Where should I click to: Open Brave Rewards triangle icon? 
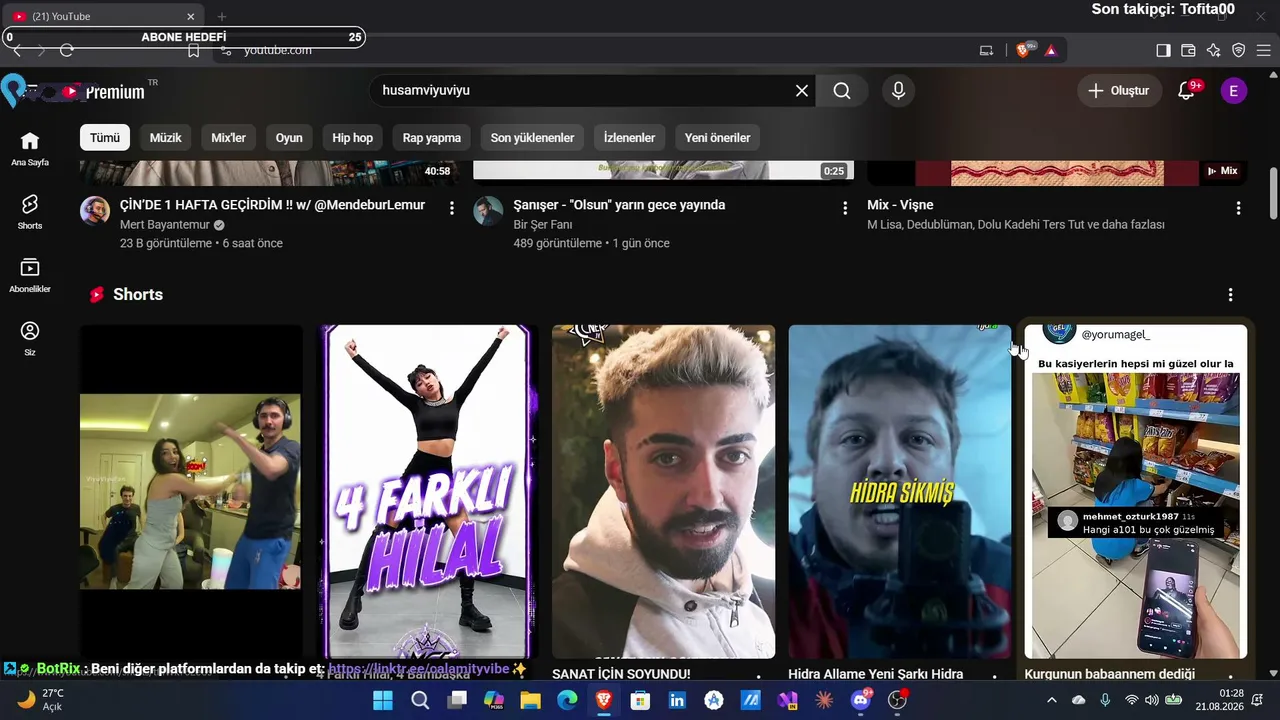[1051, 50]
